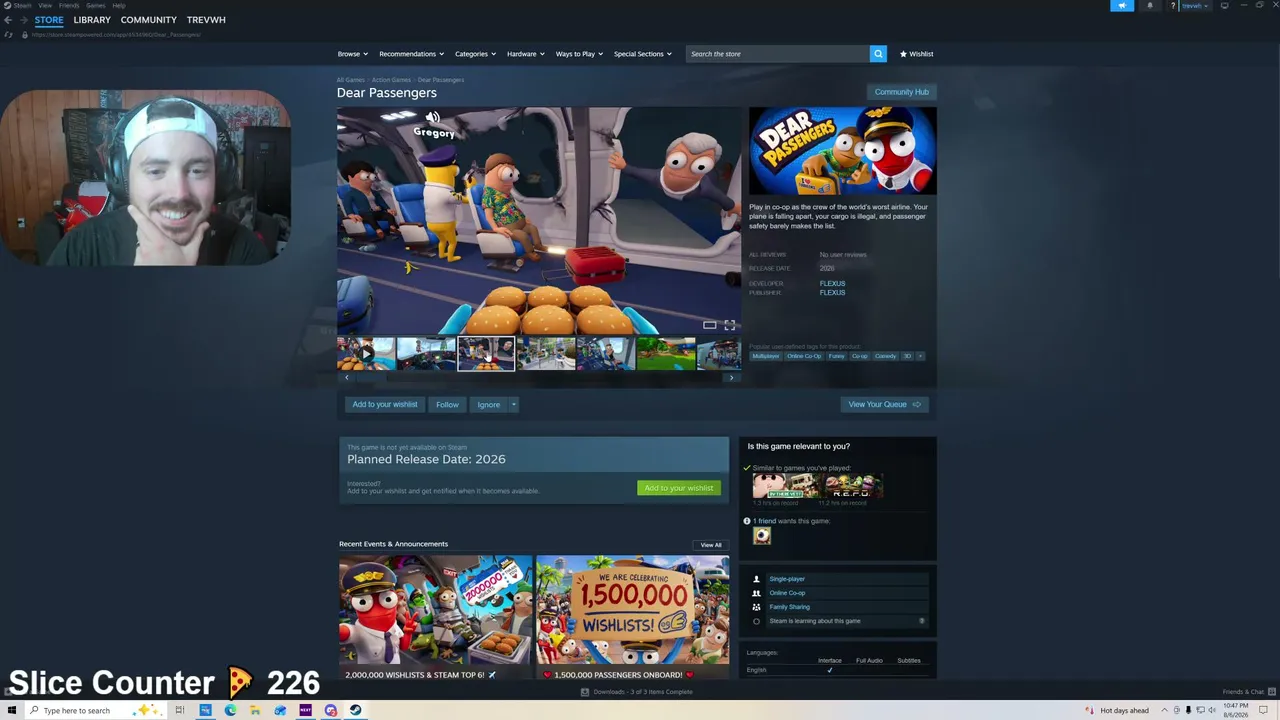The width and height of the screenshot is (1280, 720).
Task: Open developer FLEXUS link
Action: (832, 284)
